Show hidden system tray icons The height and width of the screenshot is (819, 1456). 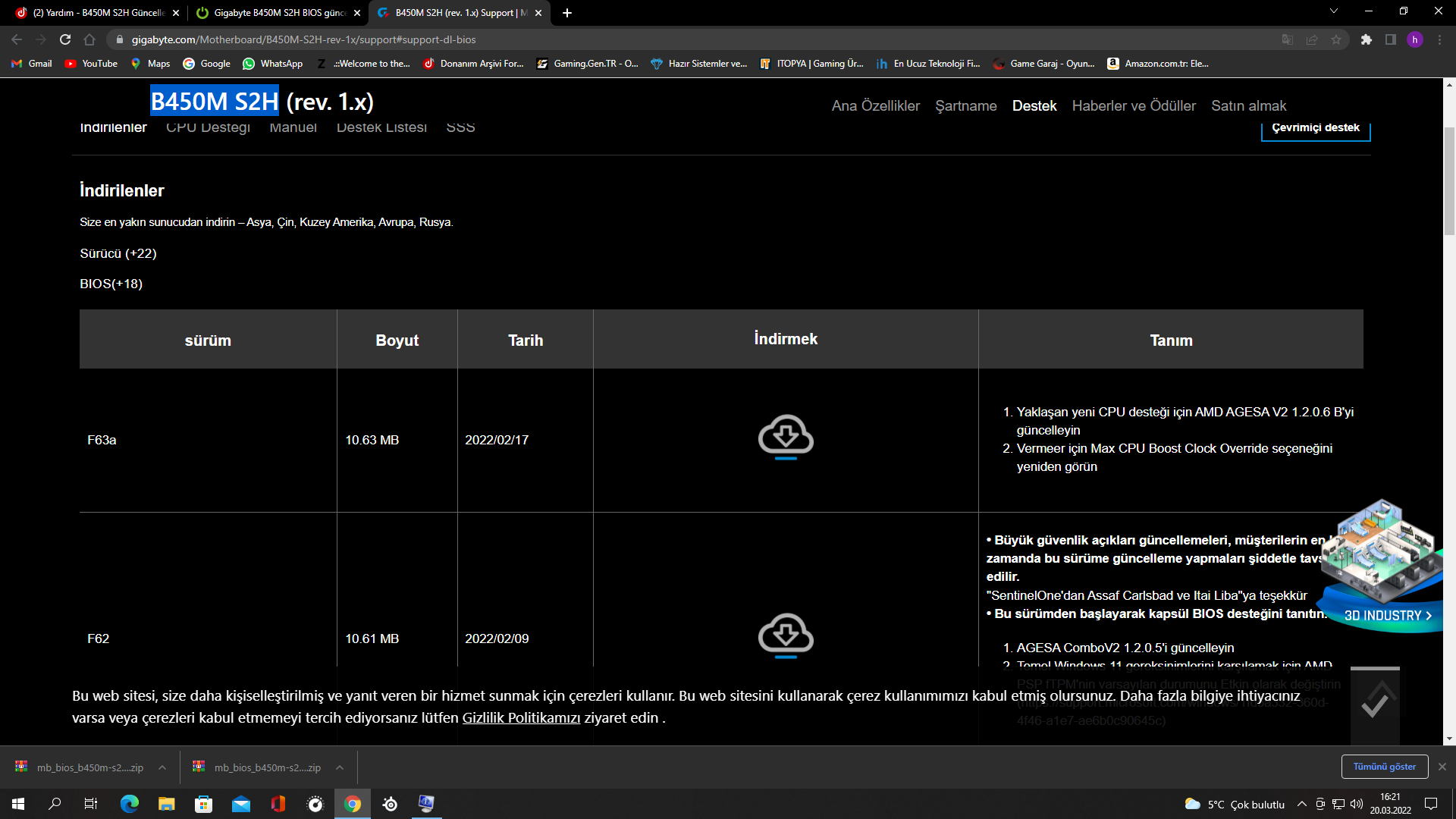(1302, 804)
